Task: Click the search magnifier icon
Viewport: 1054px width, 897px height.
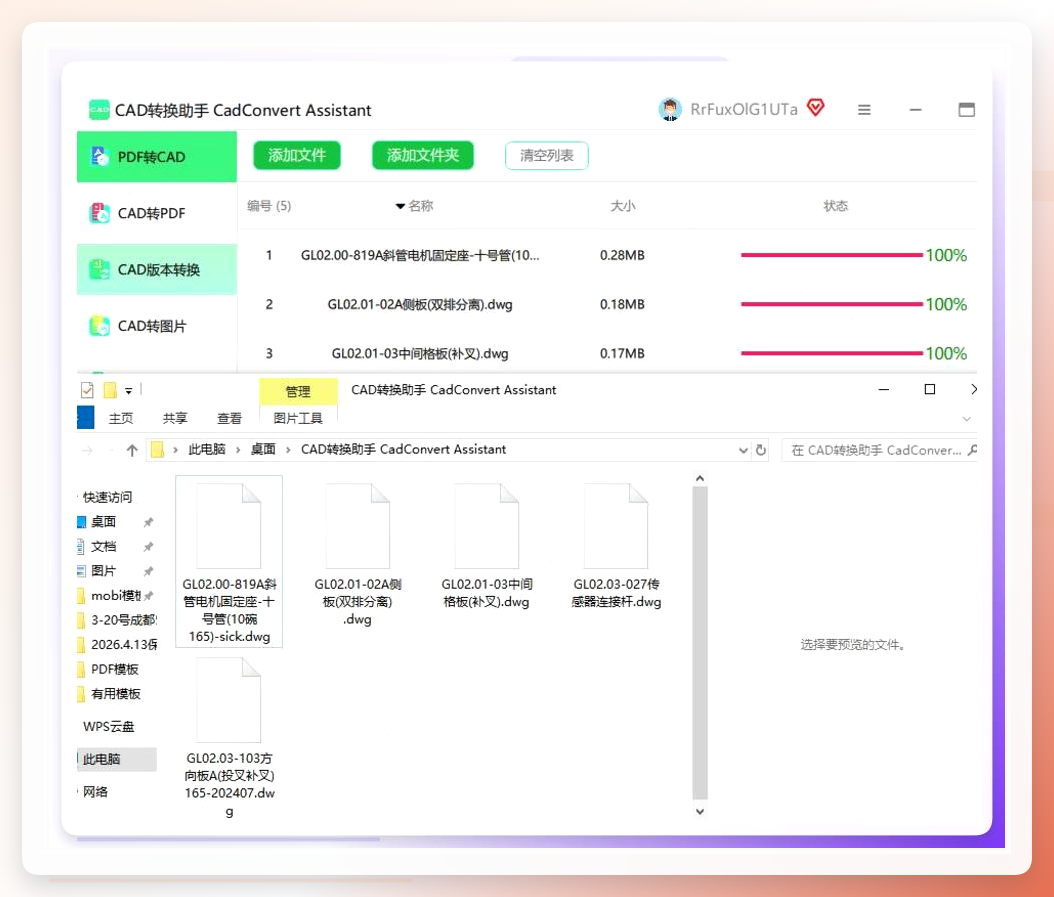Action: click(972, 451)
